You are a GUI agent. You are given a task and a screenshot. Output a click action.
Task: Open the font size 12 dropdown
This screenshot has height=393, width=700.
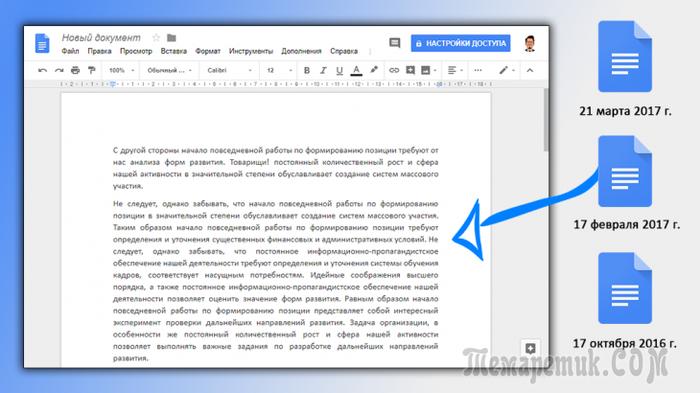[279, 70]
